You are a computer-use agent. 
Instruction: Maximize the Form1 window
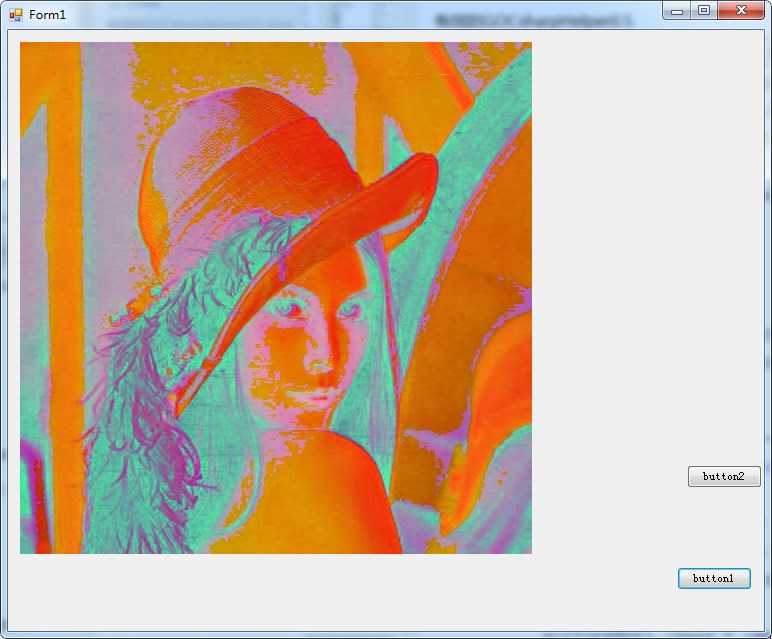coord(704,11)
